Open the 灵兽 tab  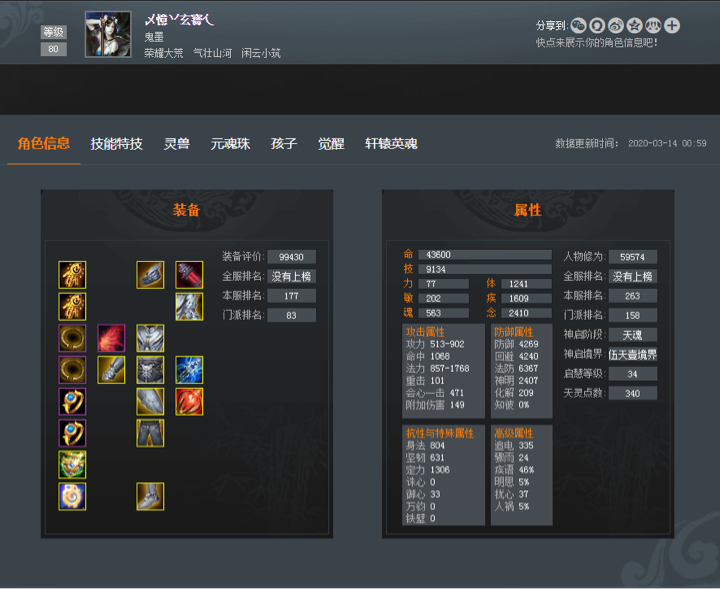[177, 144]
